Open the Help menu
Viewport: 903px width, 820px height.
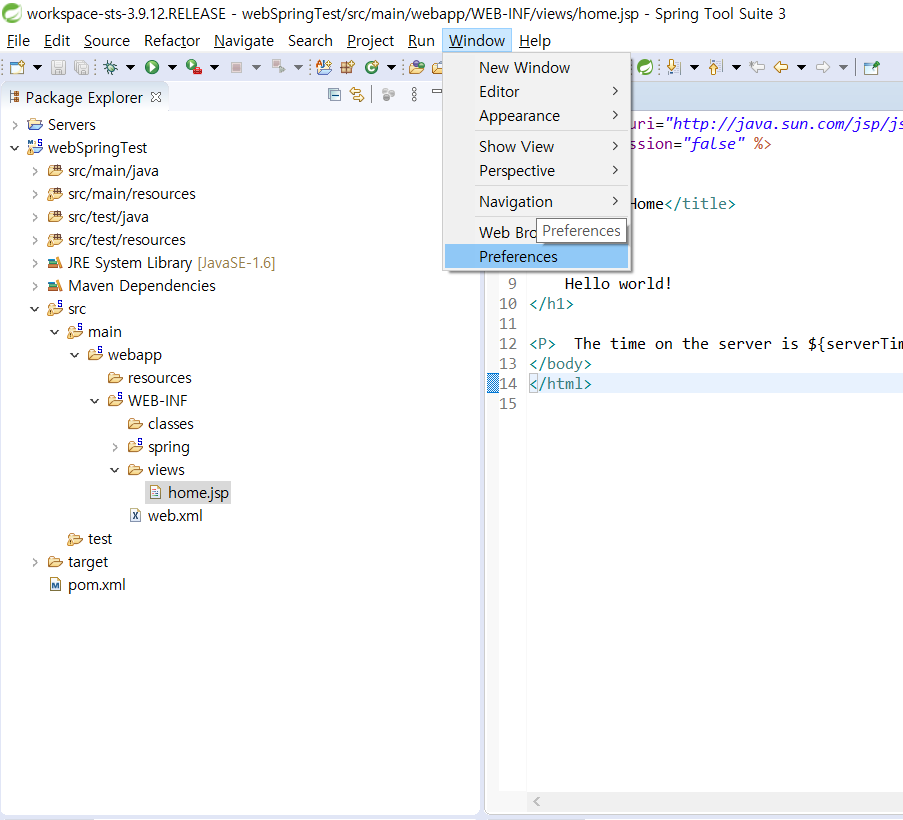click(x=535, y=41)
